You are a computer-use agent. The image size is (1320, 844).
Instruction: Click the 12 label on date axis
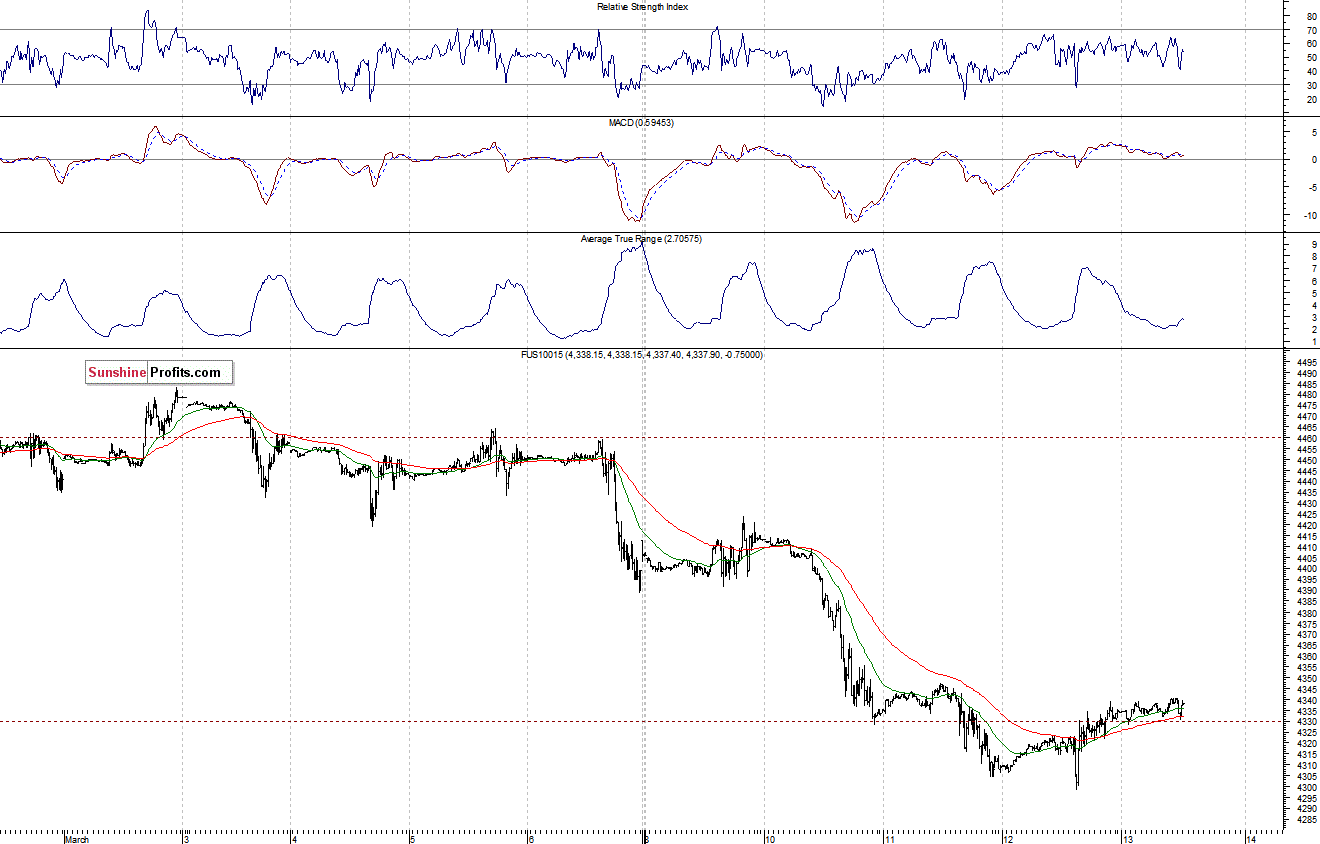(x=1009, y=839)
